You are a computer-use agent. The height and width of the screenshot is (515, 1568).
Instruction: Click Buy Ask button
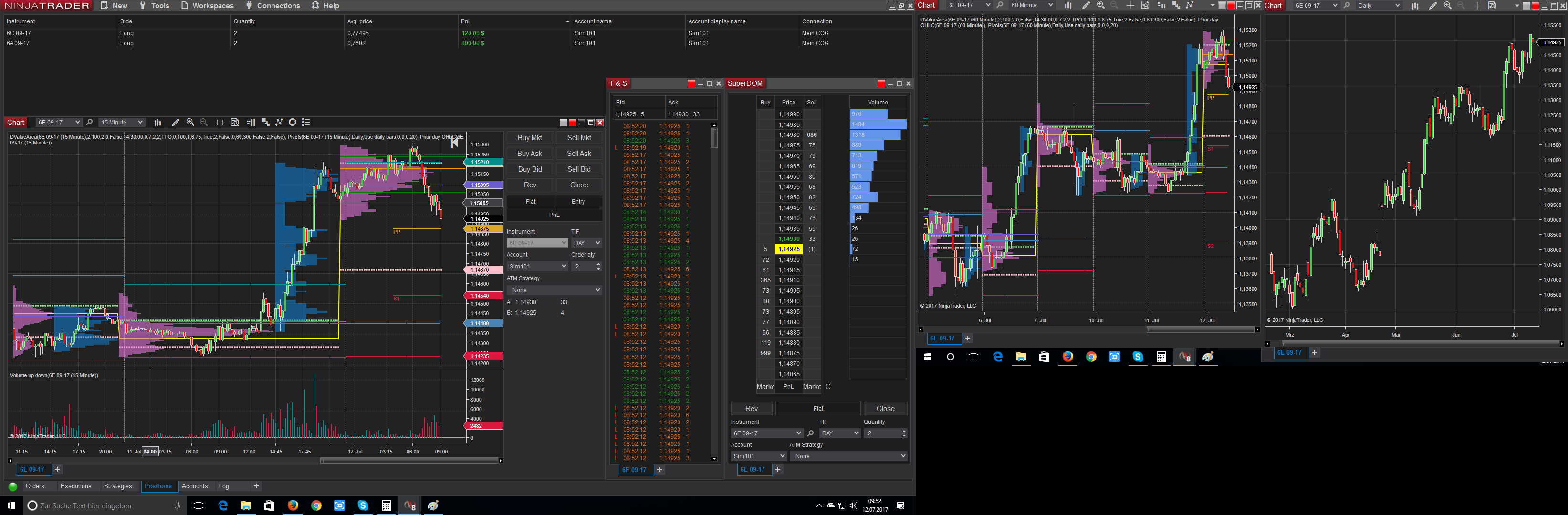pyautogui.click(x=530, y=154)
